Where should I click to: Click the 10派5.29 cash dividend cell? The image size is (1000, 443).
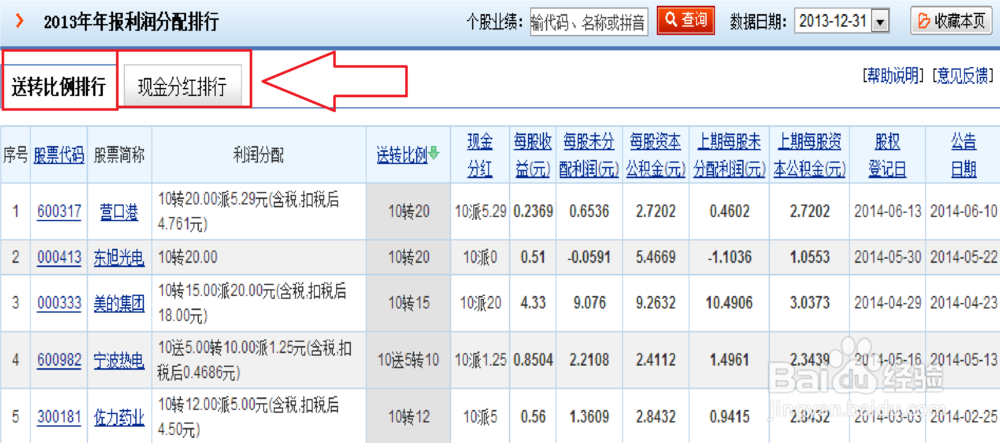coord(480,212)
